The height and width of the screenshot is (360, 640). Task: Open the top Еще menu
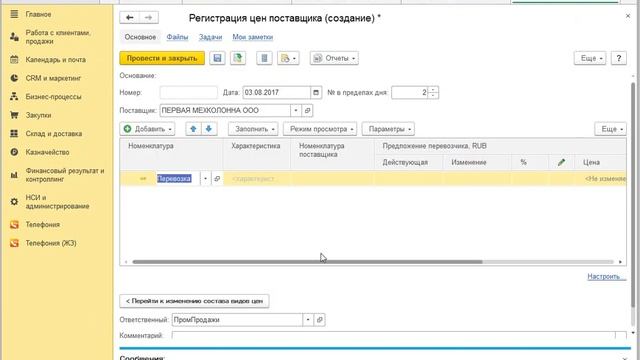coord(590,58)
